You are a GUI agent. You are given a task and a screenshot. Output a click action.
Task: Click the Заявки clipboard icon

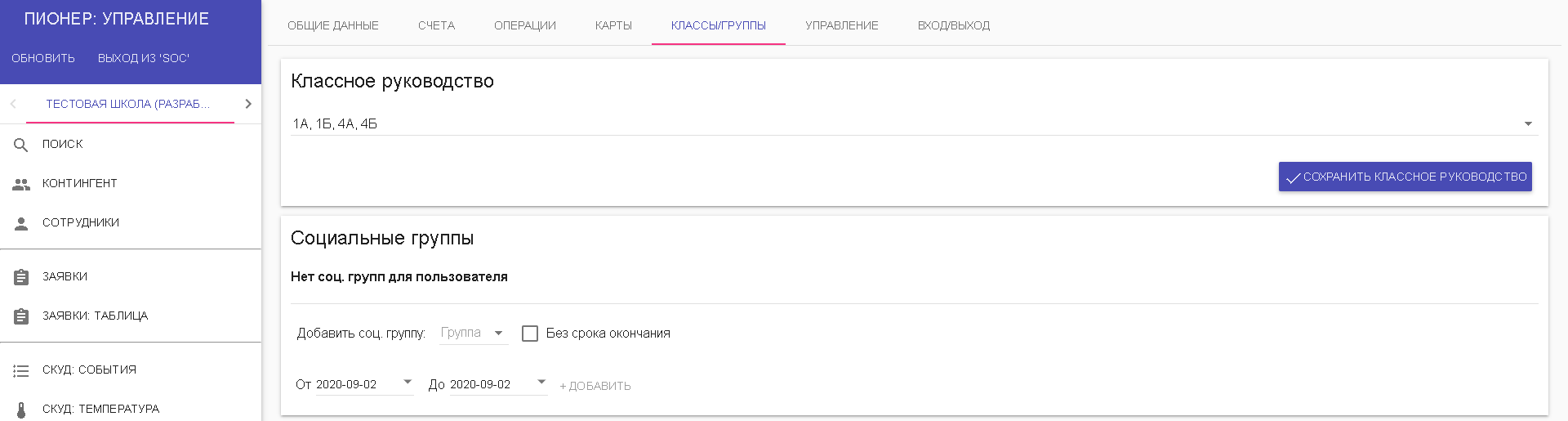click(21, 277)
